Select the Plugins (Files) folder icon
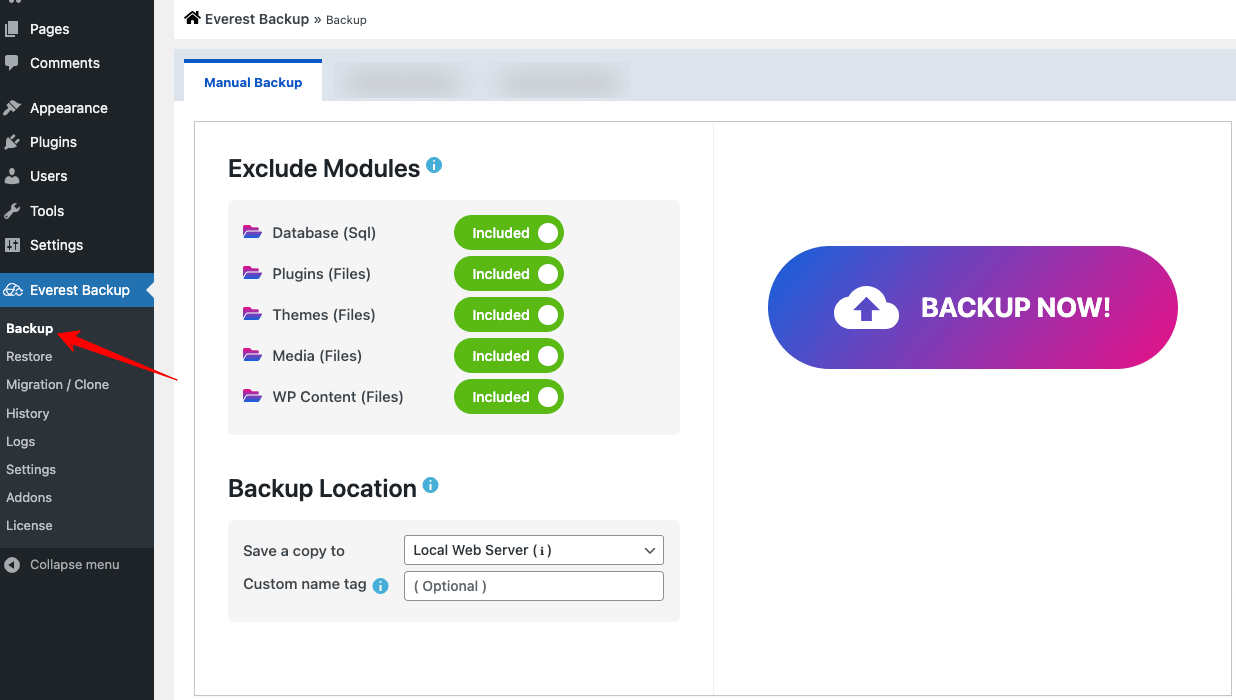The image size is (1236, 700). pos(252,273)
